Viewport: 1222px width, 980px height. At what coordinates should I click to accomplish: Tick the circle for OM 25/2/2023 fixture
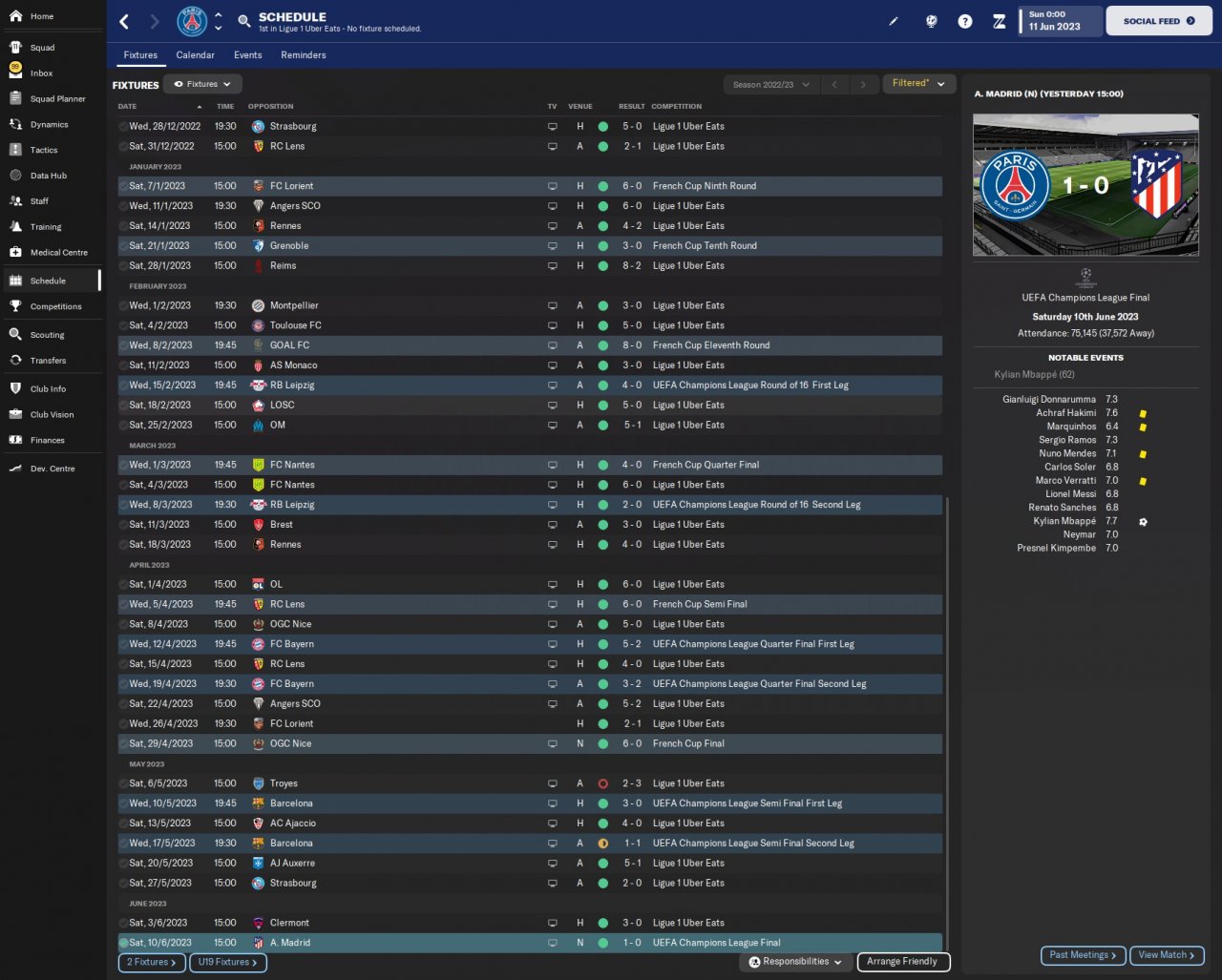click(123, 426)
